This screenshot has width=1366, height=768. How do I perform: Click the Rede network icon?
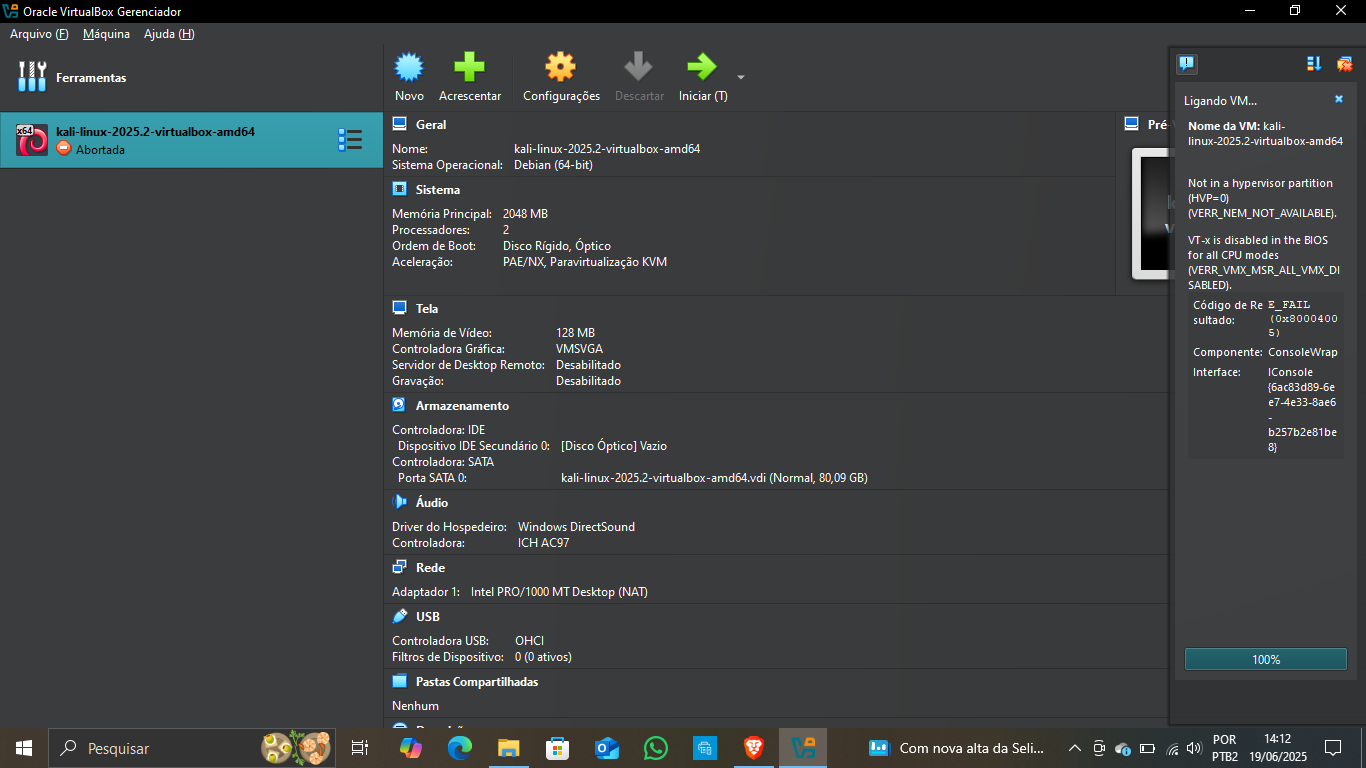pyautogui.click(x=399, y=568)
